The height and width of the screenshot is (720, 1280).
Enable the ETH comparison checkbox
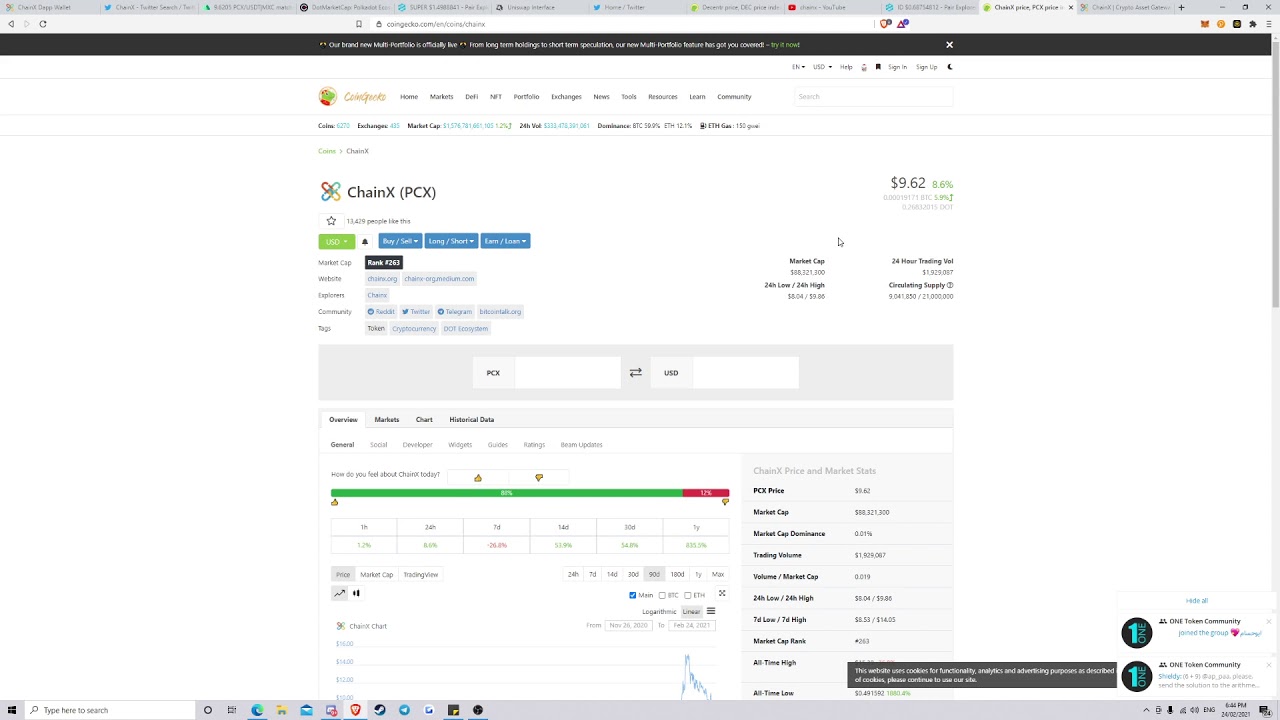[x=688, y=595]
